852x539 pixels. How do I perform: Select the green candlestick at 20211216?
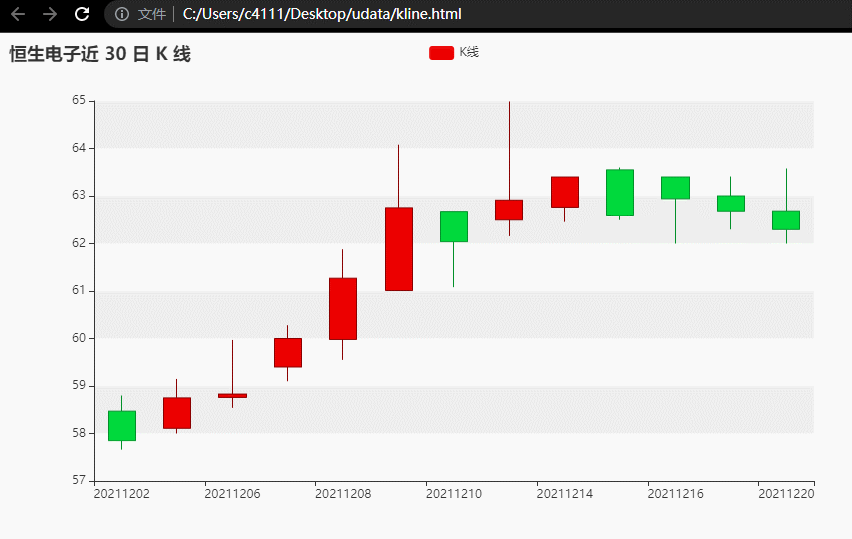pos(675,188)
